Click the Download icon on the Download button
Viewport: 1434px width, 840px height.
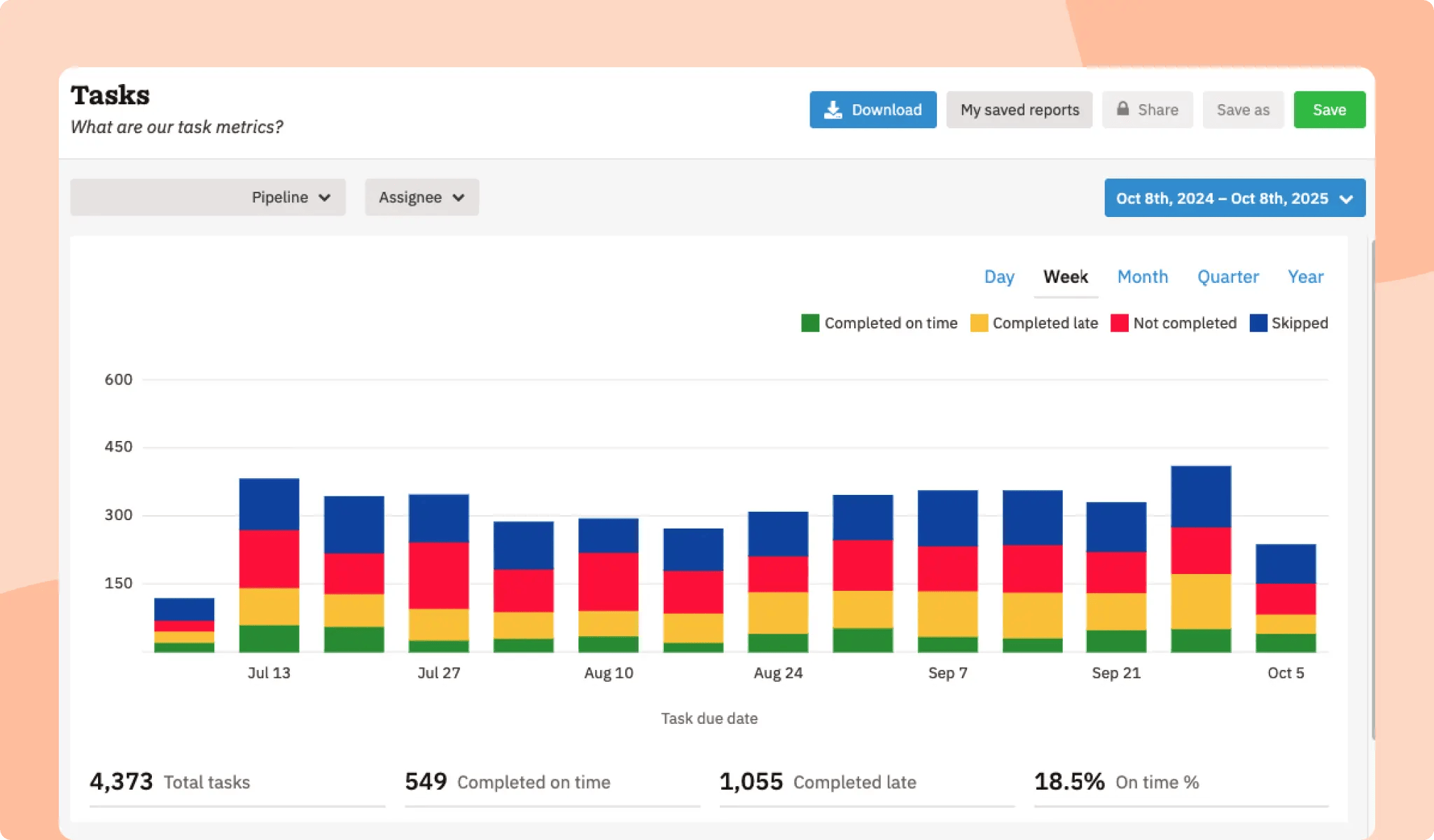coord(833,109)
